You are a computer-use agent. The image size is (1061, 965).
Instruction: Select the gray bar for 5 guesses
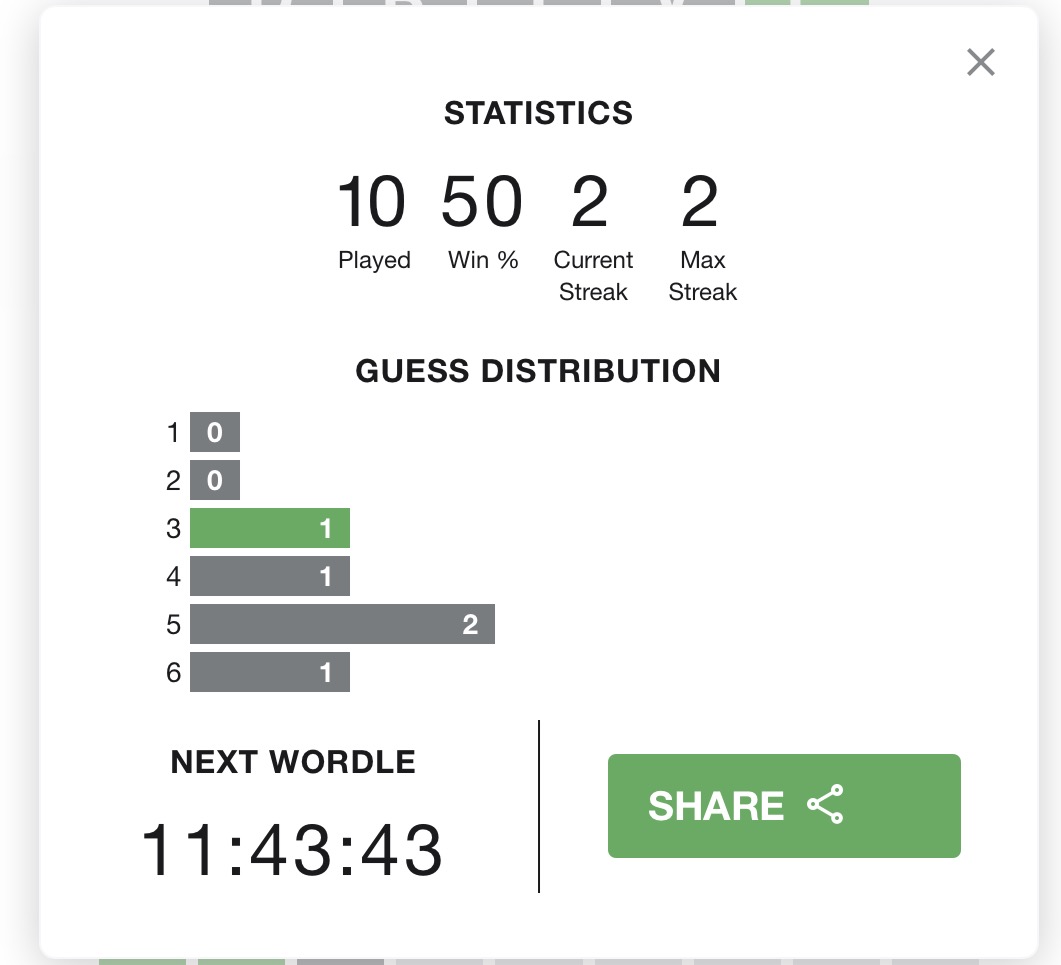pos(342,624)
